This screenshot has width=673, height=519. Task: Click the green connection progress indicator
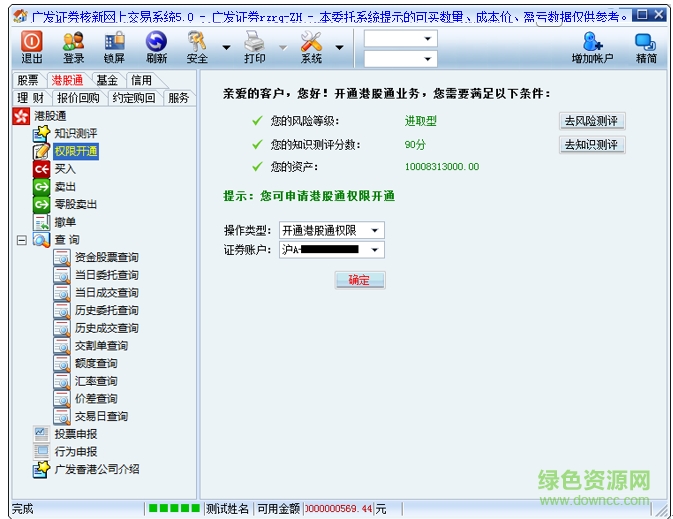(174, 509)
